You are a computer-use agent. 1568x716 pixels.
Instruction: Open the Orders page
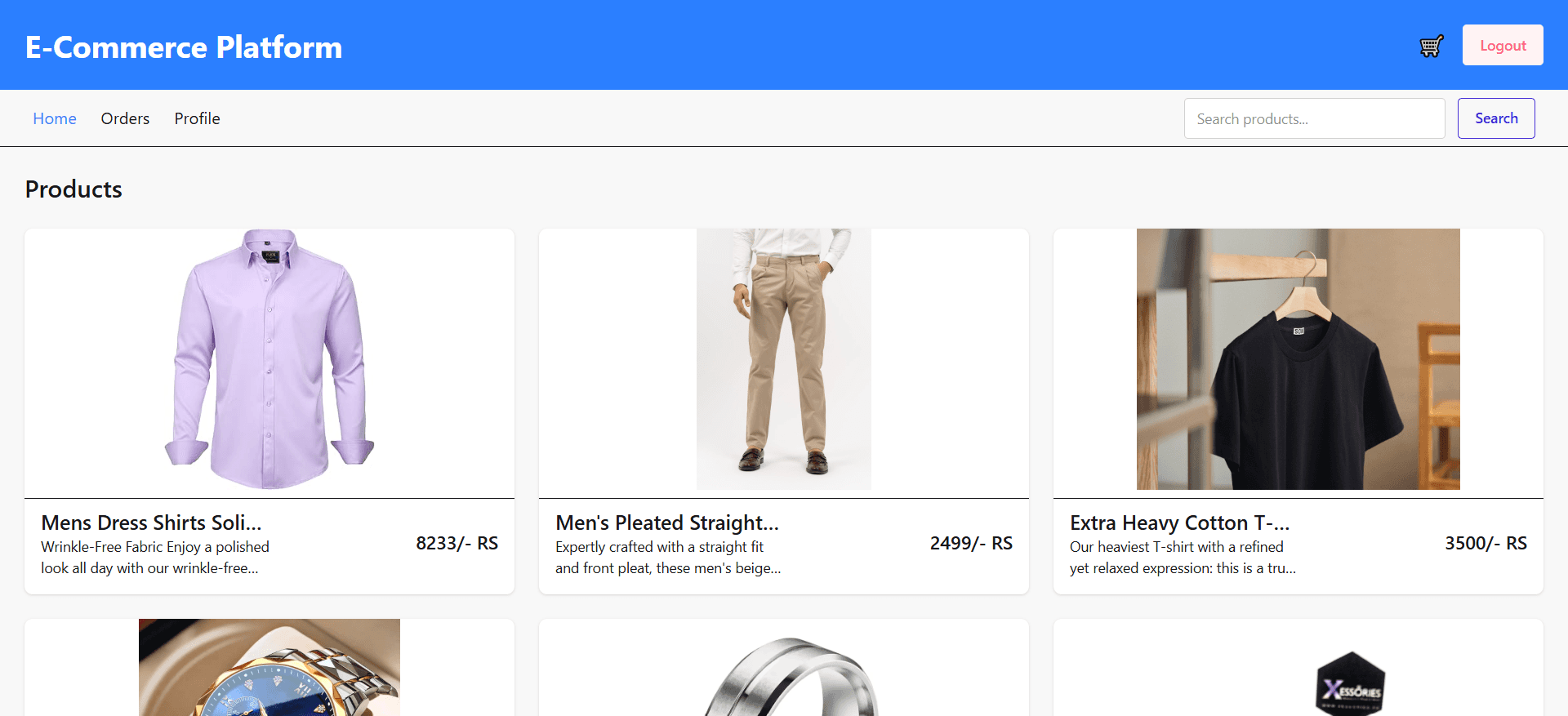tap(125, 118)
